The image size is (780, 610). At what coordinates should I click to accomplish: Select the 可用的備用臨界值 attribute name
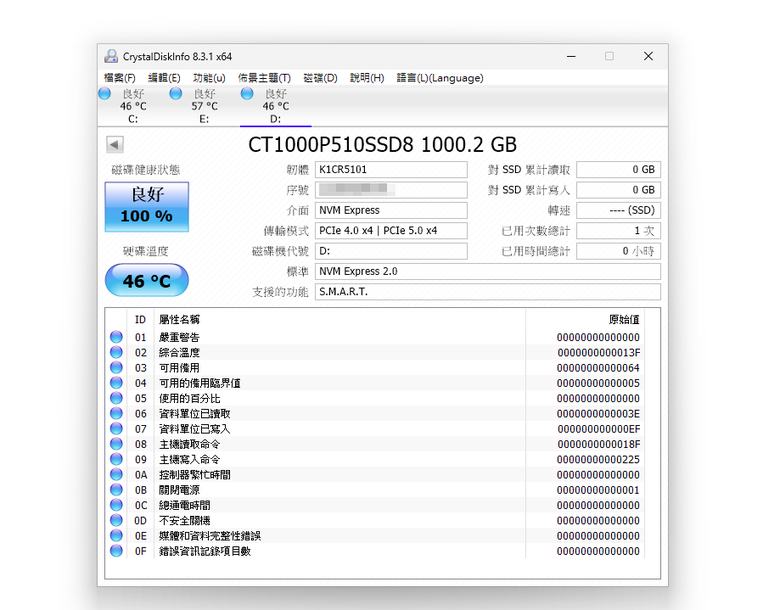(199, 383)
